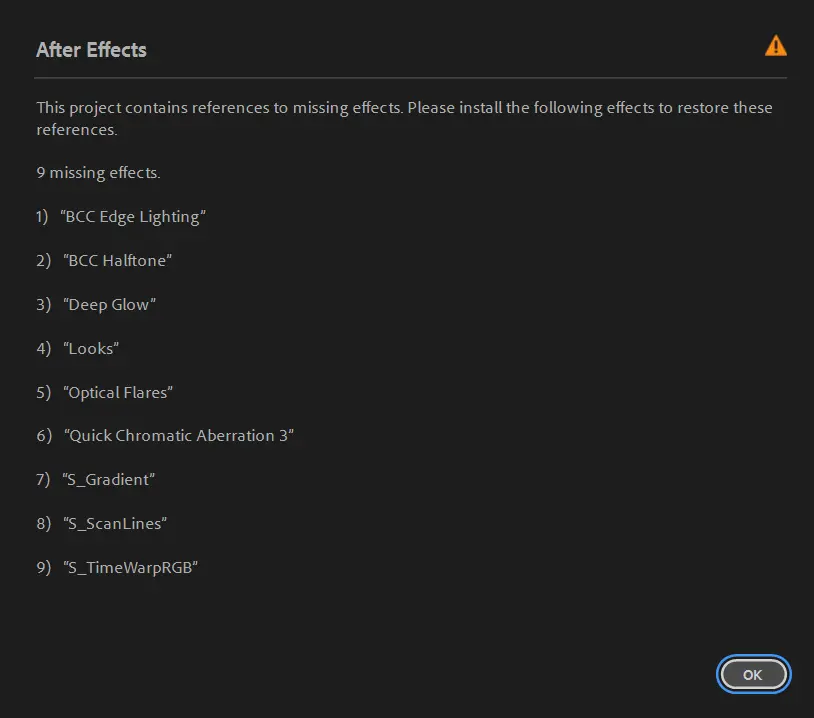Select the "S_Gradient" effect name

point(109,480)
